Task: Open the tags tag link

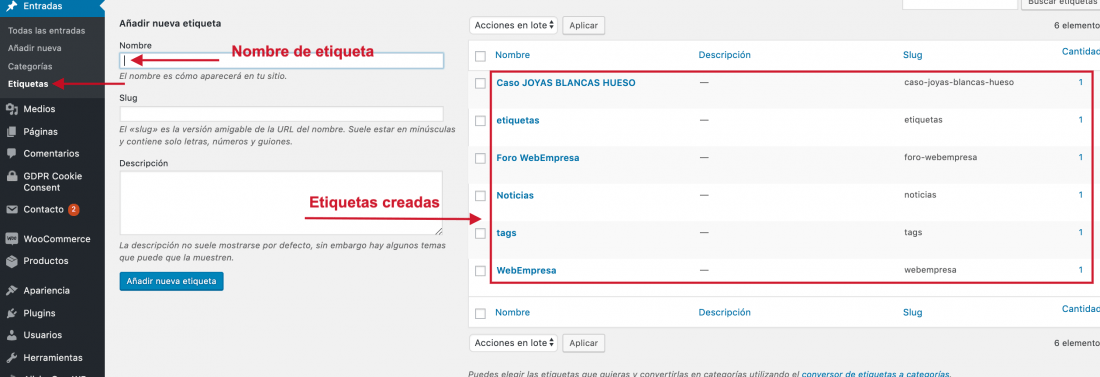Action: [x=506, y=233]
